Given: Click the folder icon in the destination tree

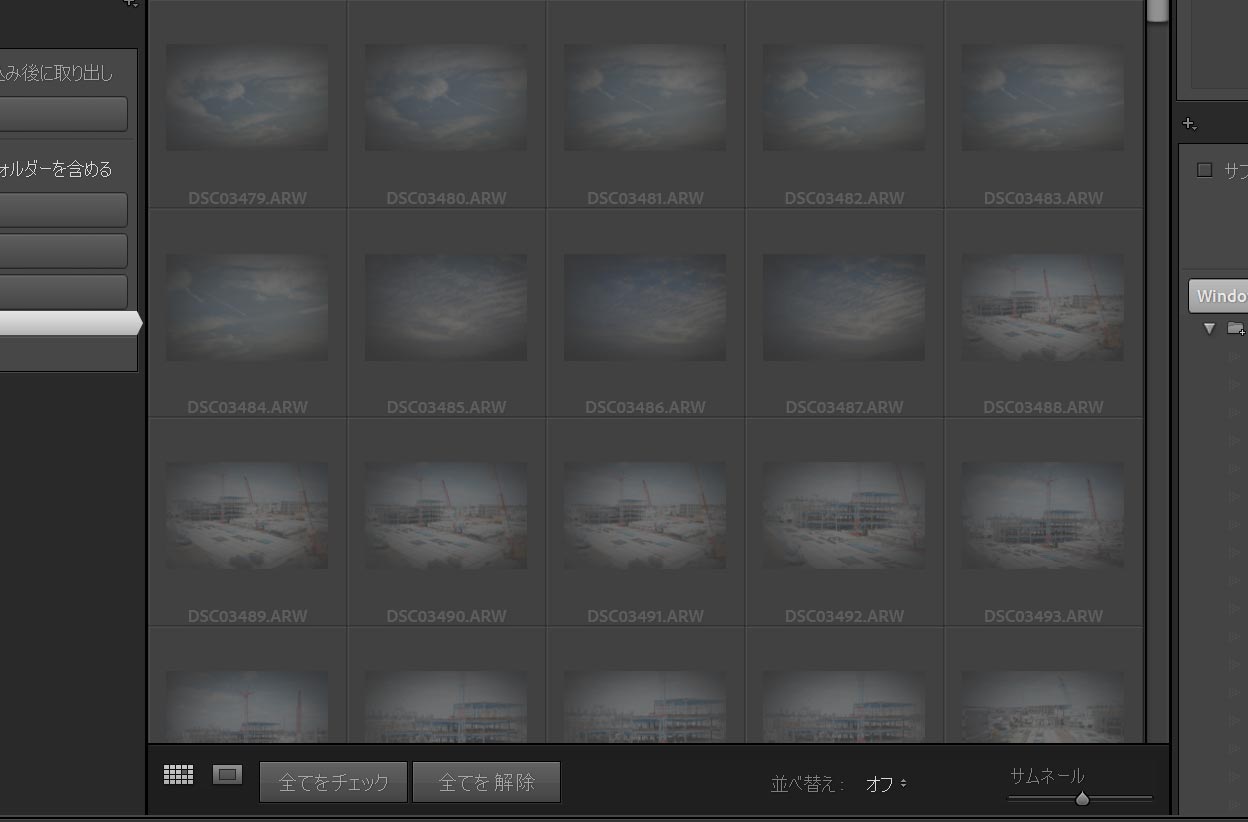Looking at the screenshot, I should 1236,328.
